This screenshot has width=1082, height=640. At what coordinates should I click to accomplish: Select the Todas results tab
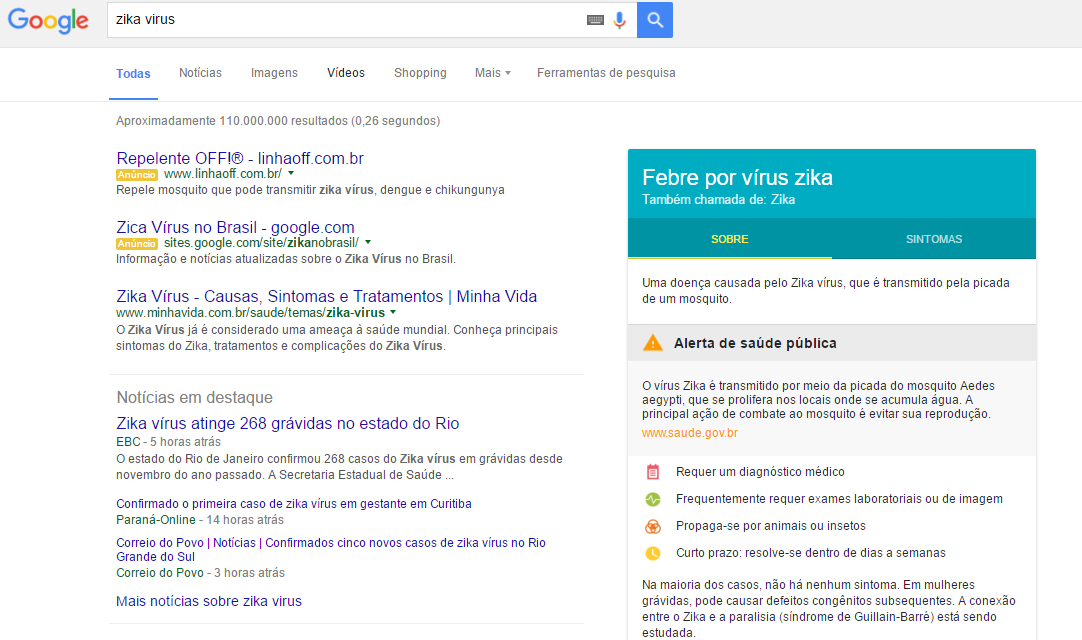[133, 74]
